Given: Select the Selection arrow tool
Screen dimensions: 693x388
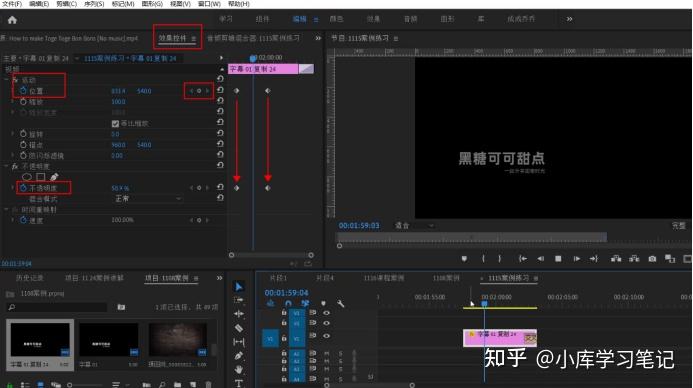Looking at the screenshot, I should click(x=239, y=287).
